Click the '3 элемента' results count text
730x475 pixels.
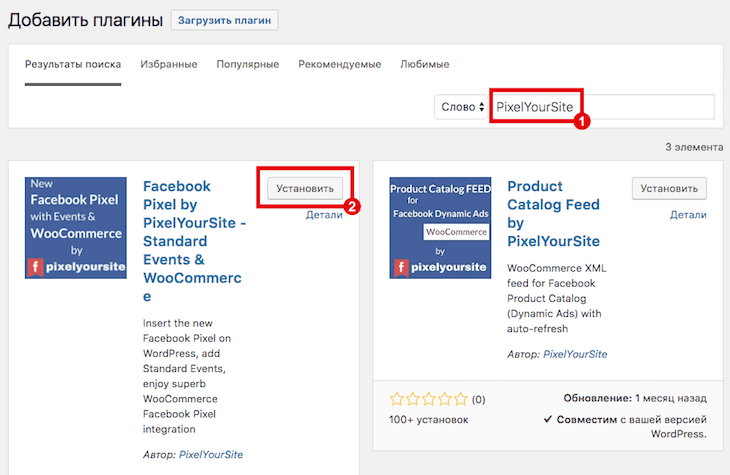(x=694, y=147)
